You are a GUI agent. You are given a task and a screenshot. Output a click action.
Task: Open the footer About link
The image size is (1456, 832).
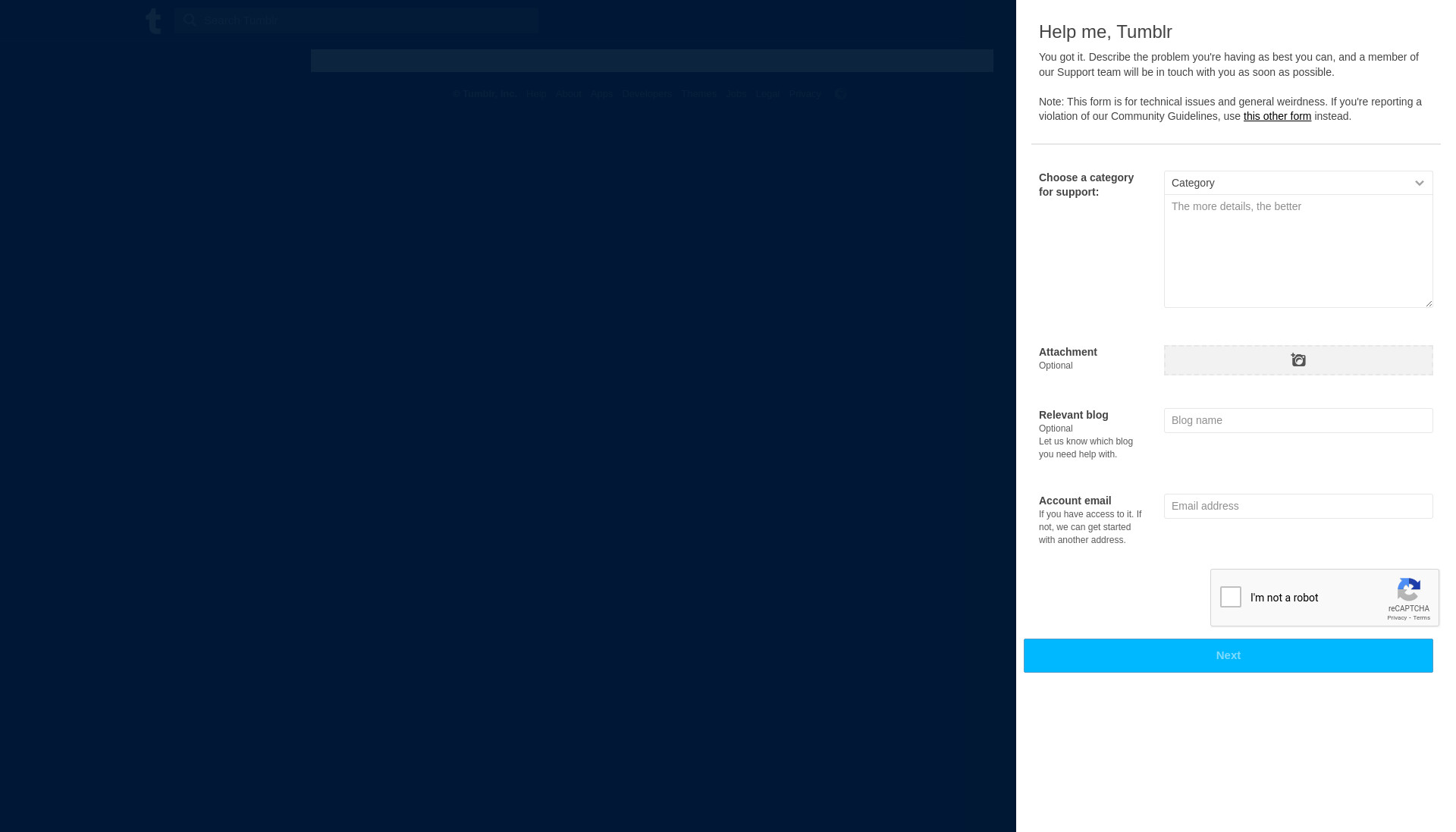[568, 94]
